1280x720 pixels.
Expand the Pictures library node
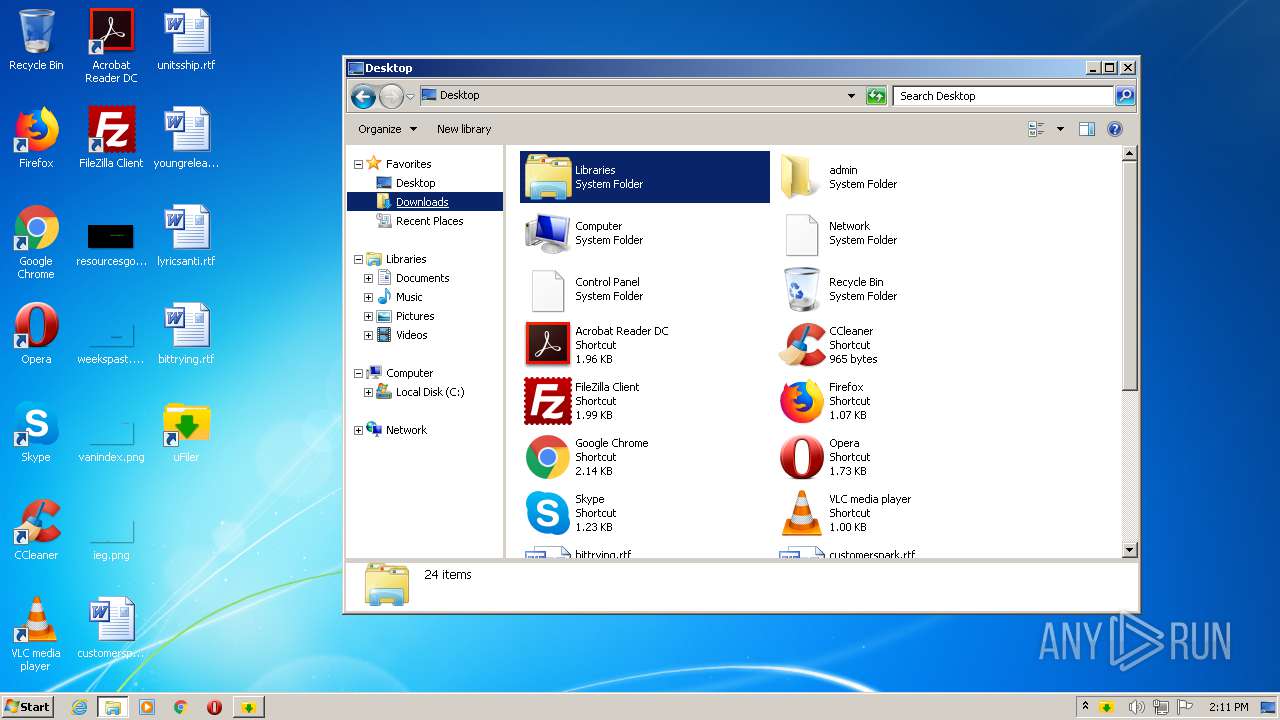[x=368, y=316]
